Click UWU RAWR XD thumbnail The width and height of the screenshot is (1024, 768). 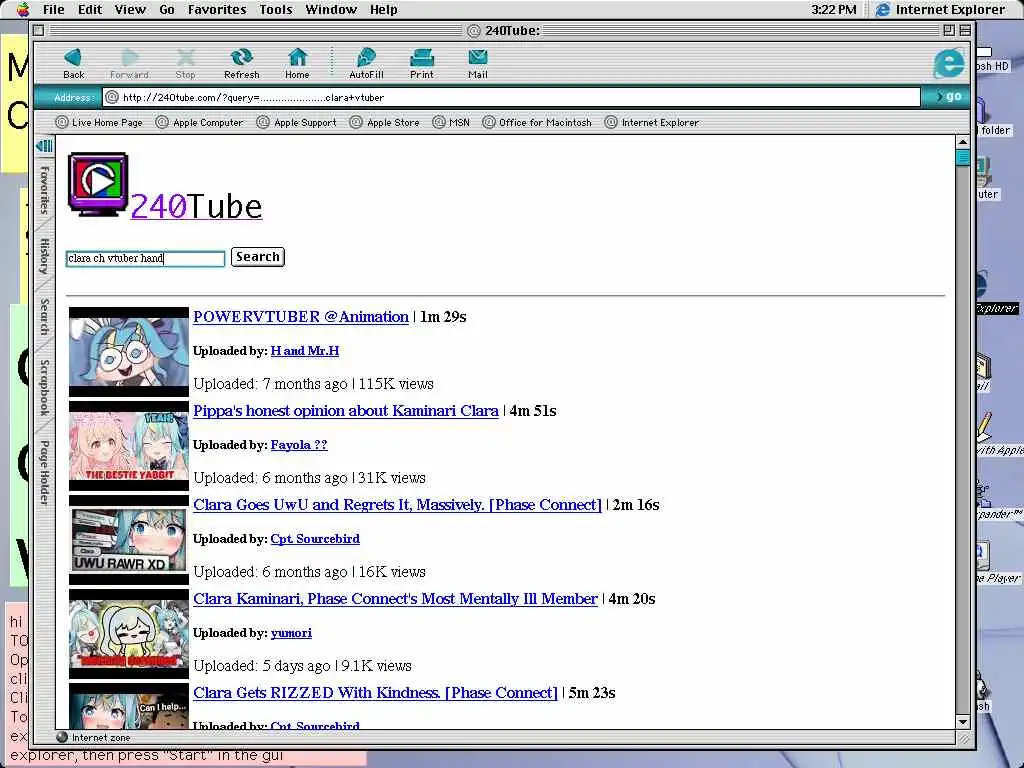tap(129, 540)
